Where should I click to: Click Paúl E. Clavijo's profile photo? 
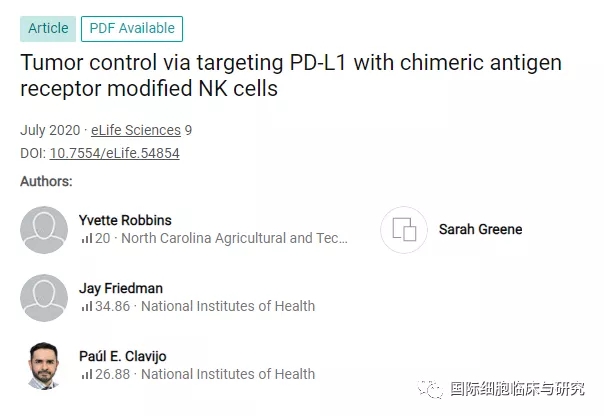tap(44, 365)
